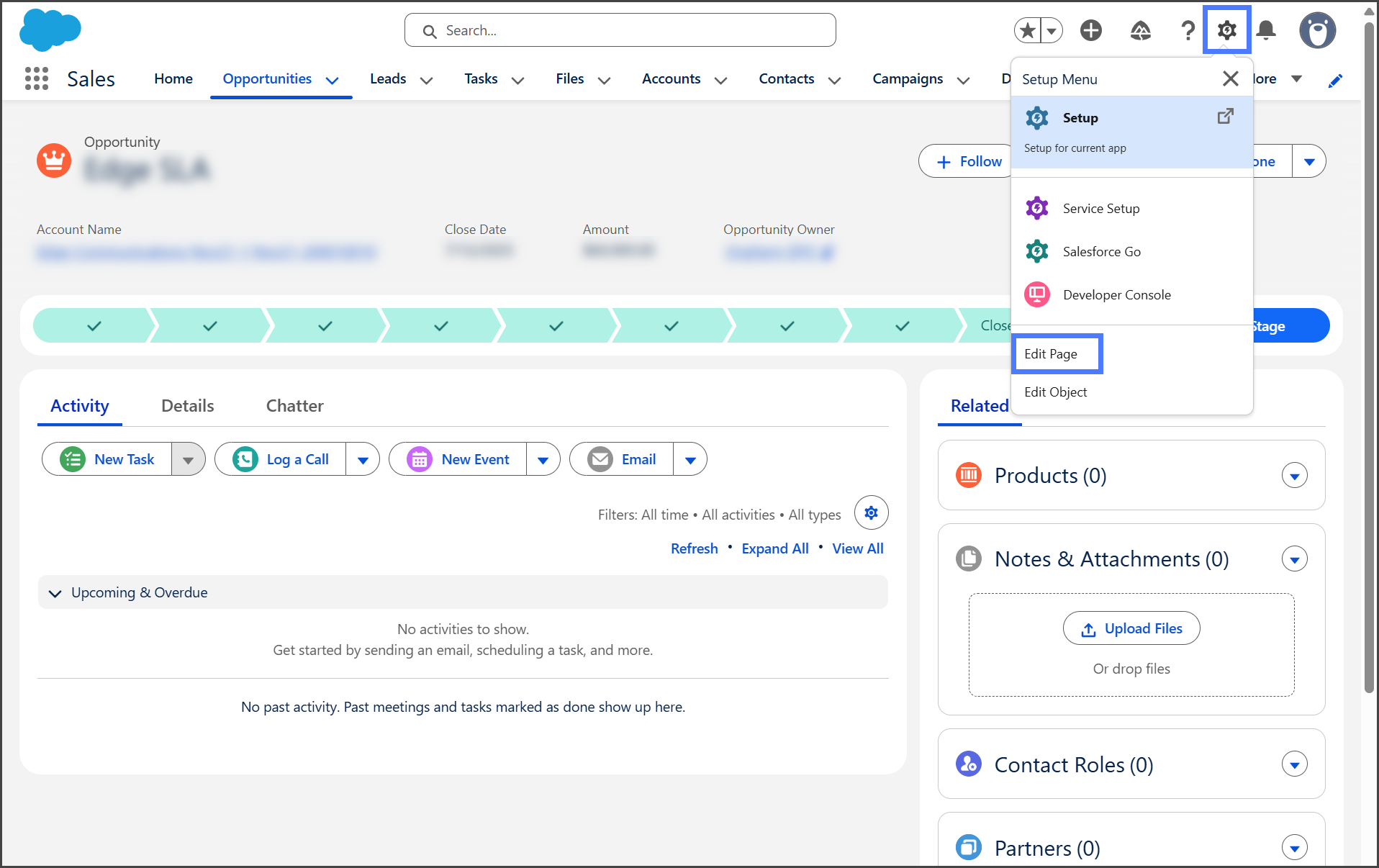Collapse the Upcoming & Overdue section
Image resolution: width=1379 pixels, height=868 pixels.
55,593
